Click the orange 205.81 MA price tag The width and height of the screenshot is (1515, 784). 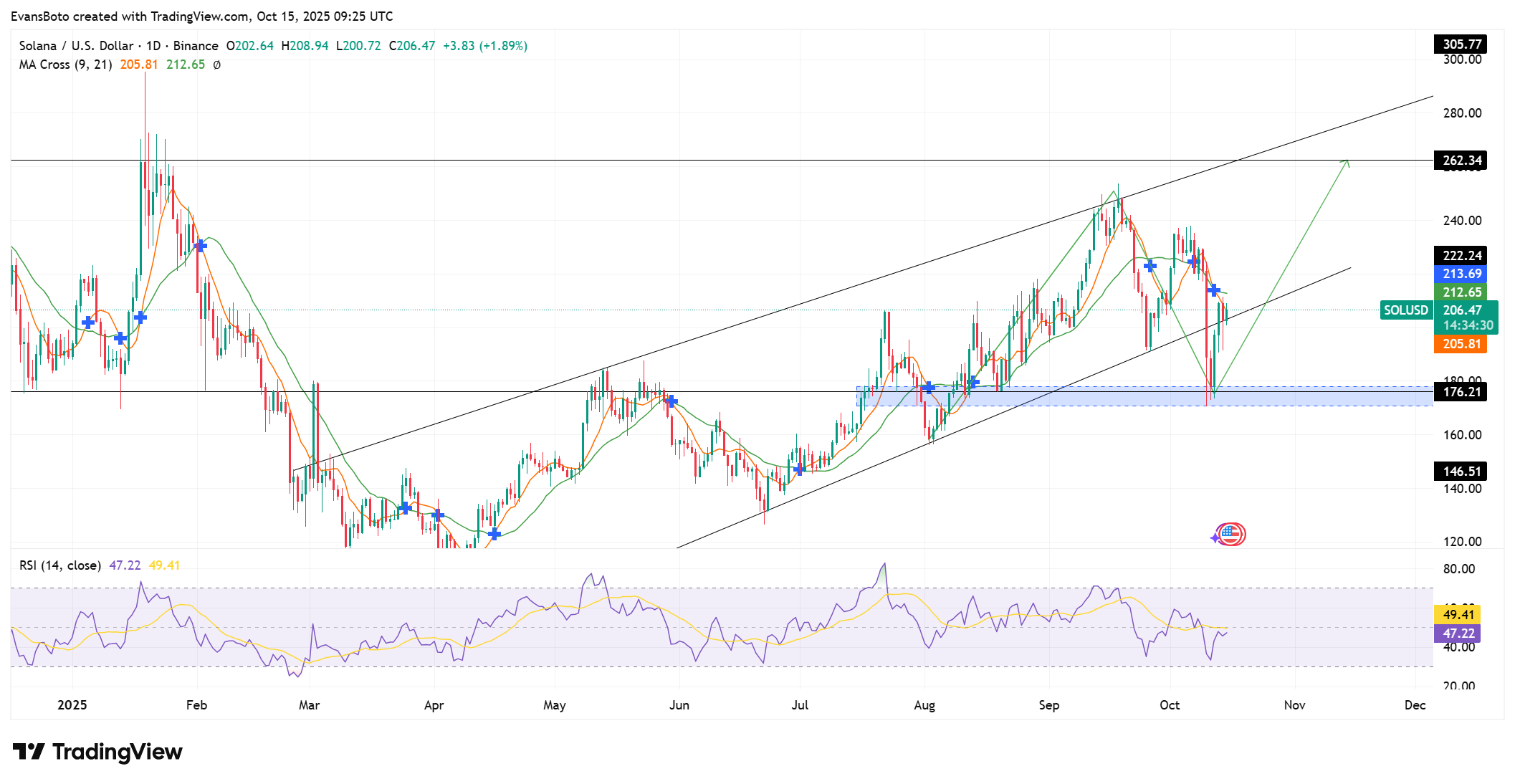pyautogui.click(x=1461, y=344)
